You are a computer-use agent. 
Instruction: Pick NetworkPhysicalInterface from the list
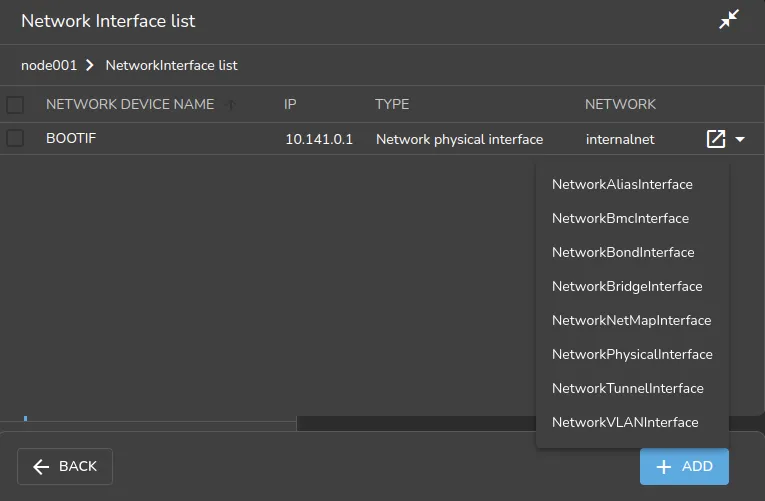pyautogui.click(x=632, y=354)
